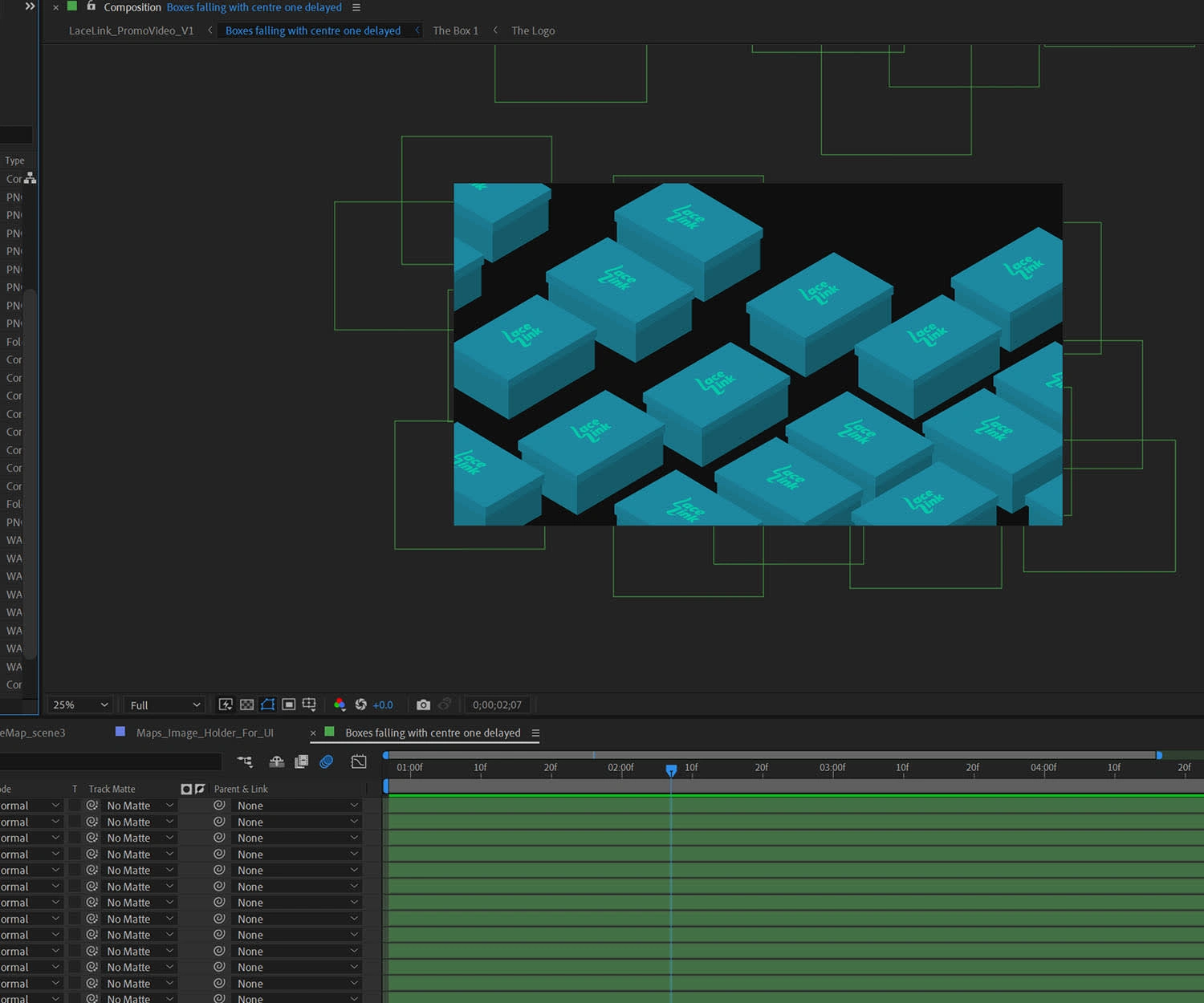Toggle Fast Previews icon in viewer bar
The width and height of the screenshot is (1204, 1003).
[226, 705]
